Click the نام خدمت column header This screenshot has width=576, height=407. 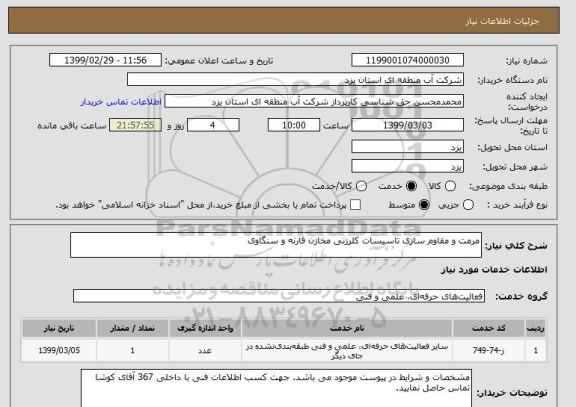(347, 328)
